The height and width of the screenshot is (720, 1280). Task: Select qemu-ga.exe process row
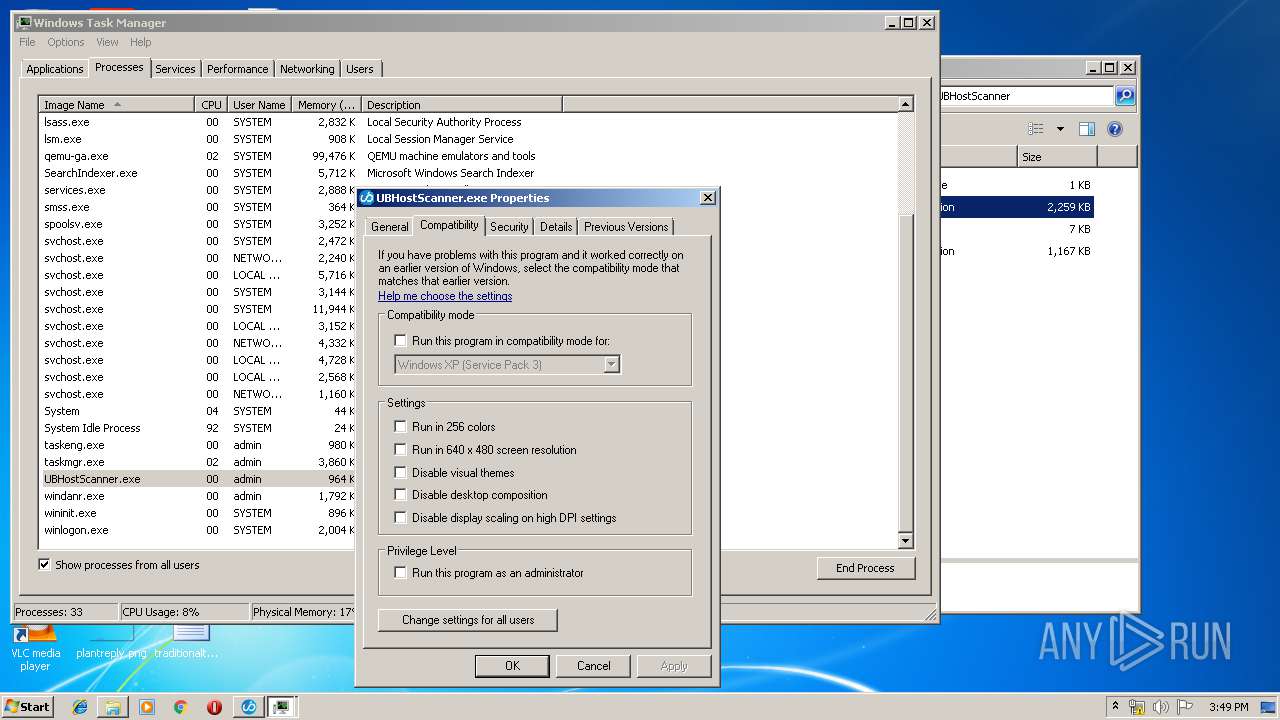tap(468, 156)
